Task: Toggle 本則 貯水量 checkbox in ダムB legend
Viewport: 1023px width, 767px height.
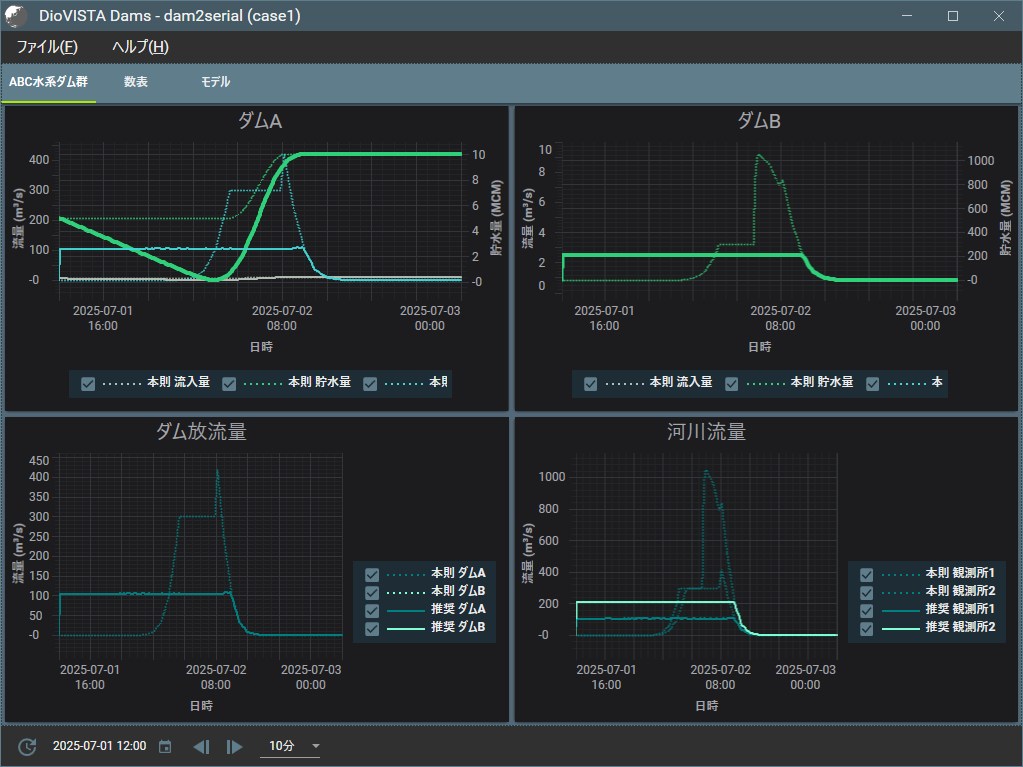Action: (732, 383)
